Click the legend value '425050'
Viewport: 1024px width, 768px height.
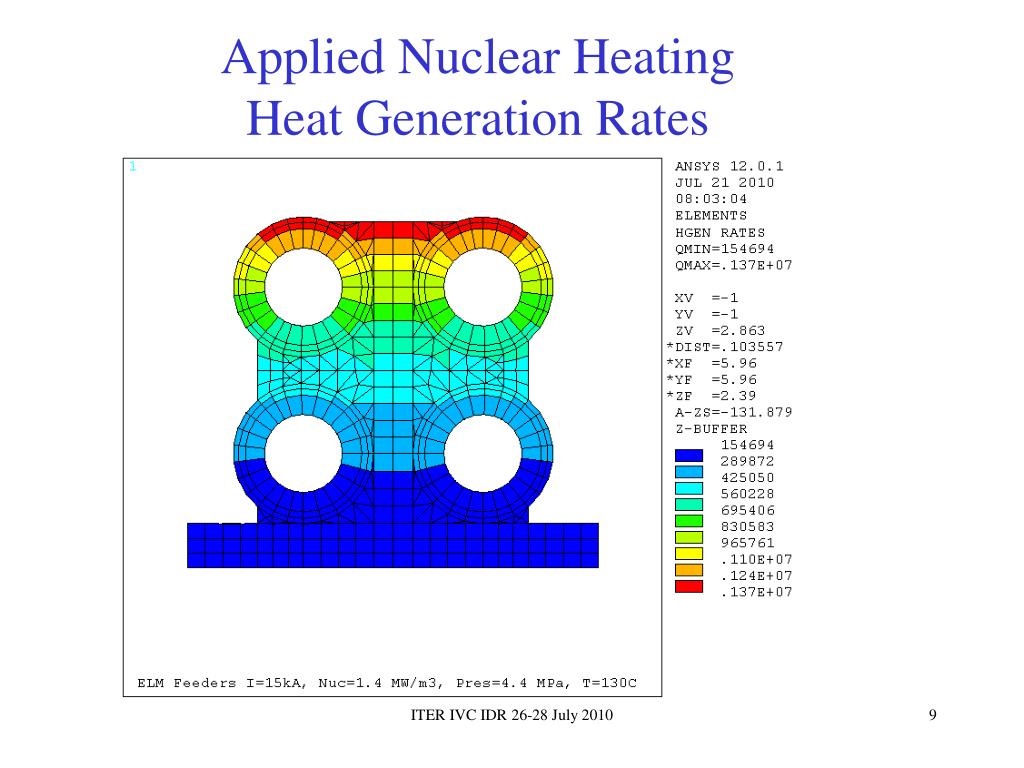coord(747,477)
